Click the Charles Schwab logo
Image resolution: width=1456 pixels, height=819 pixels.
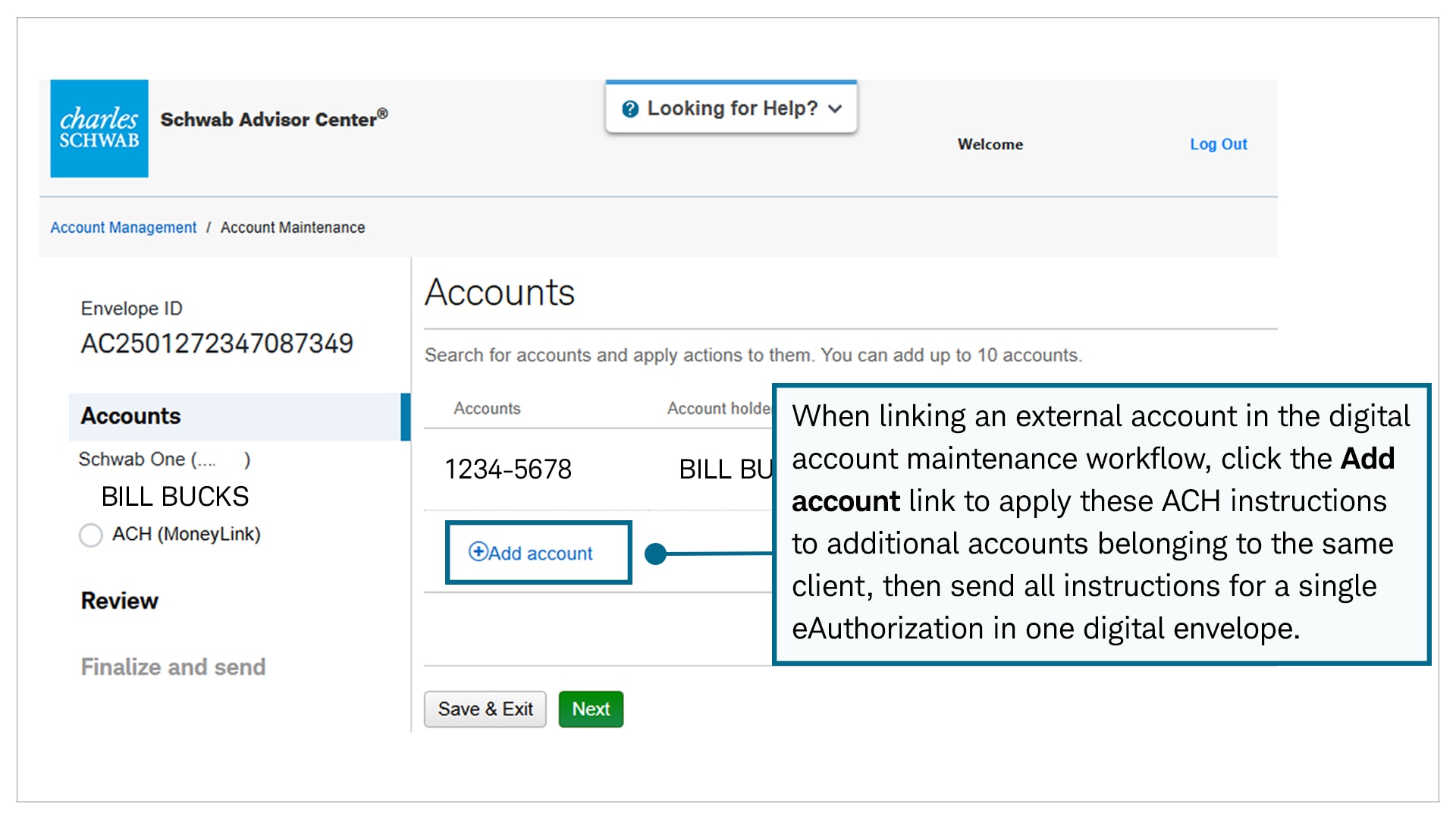tap(99, 129)
